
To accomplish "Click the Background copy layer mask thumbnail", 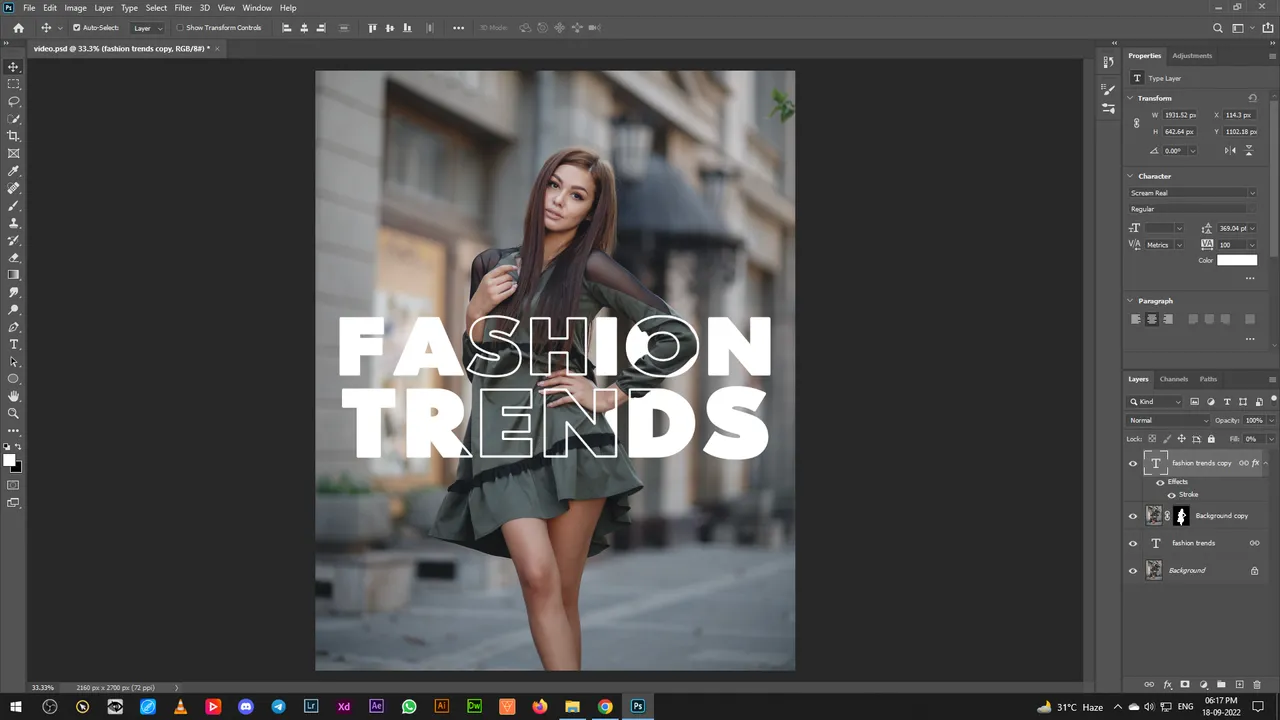I will tap(1181, 516).
